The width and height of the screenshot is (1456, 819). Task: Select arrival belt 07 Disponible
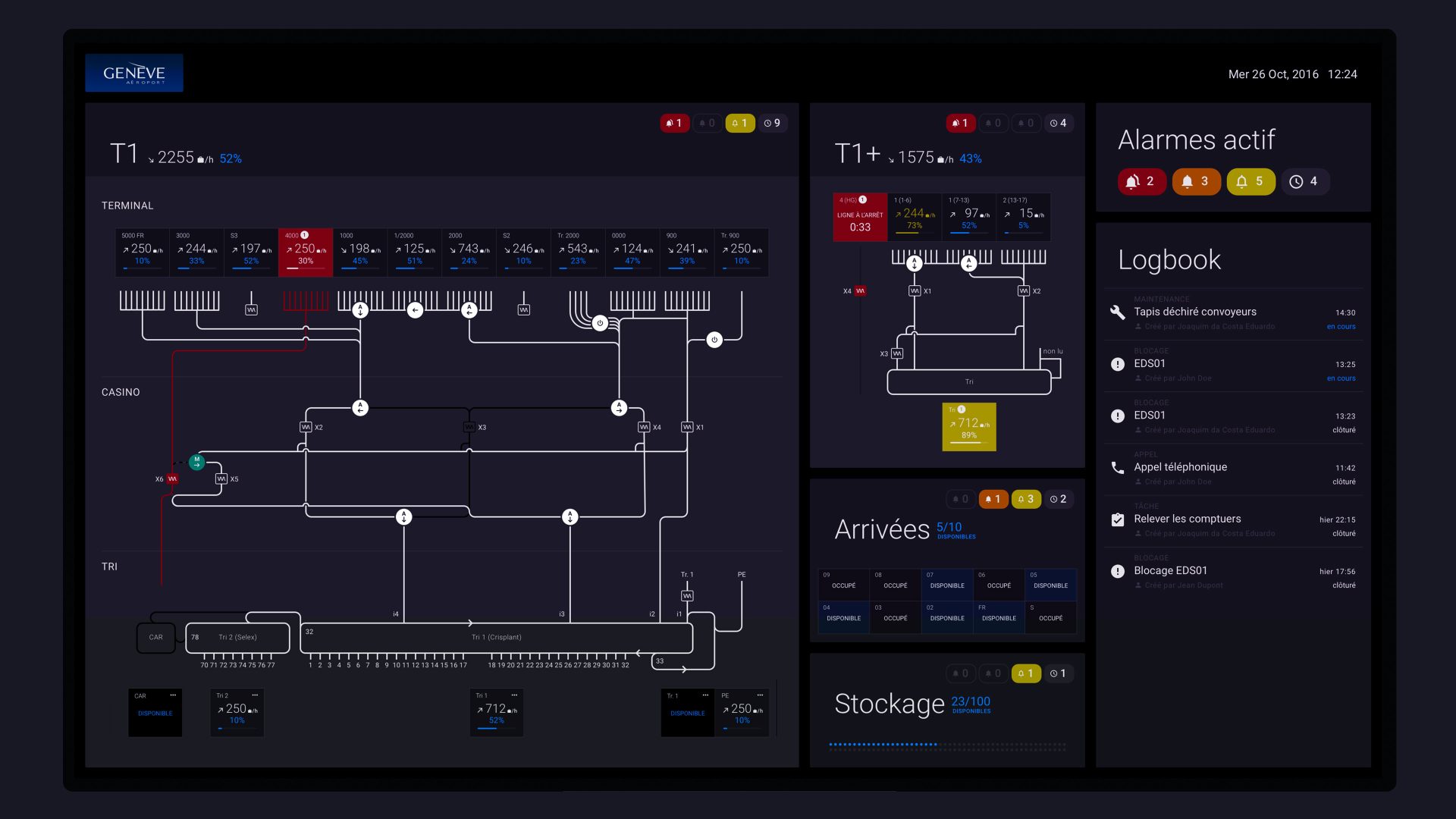click(947, 585)
